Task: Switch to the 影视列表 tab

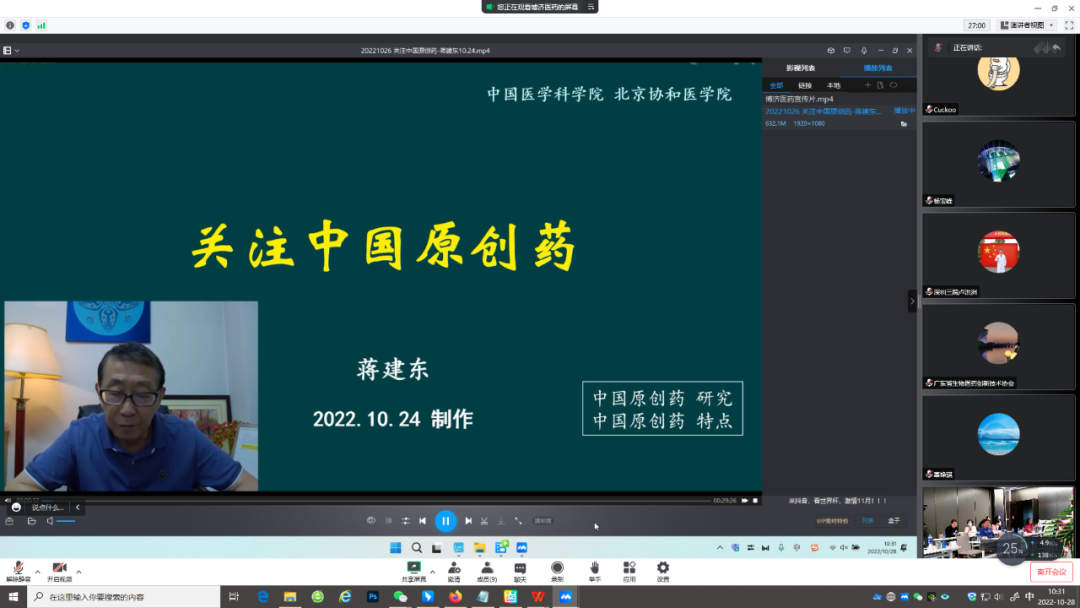Action: click(x=800, y=67)
